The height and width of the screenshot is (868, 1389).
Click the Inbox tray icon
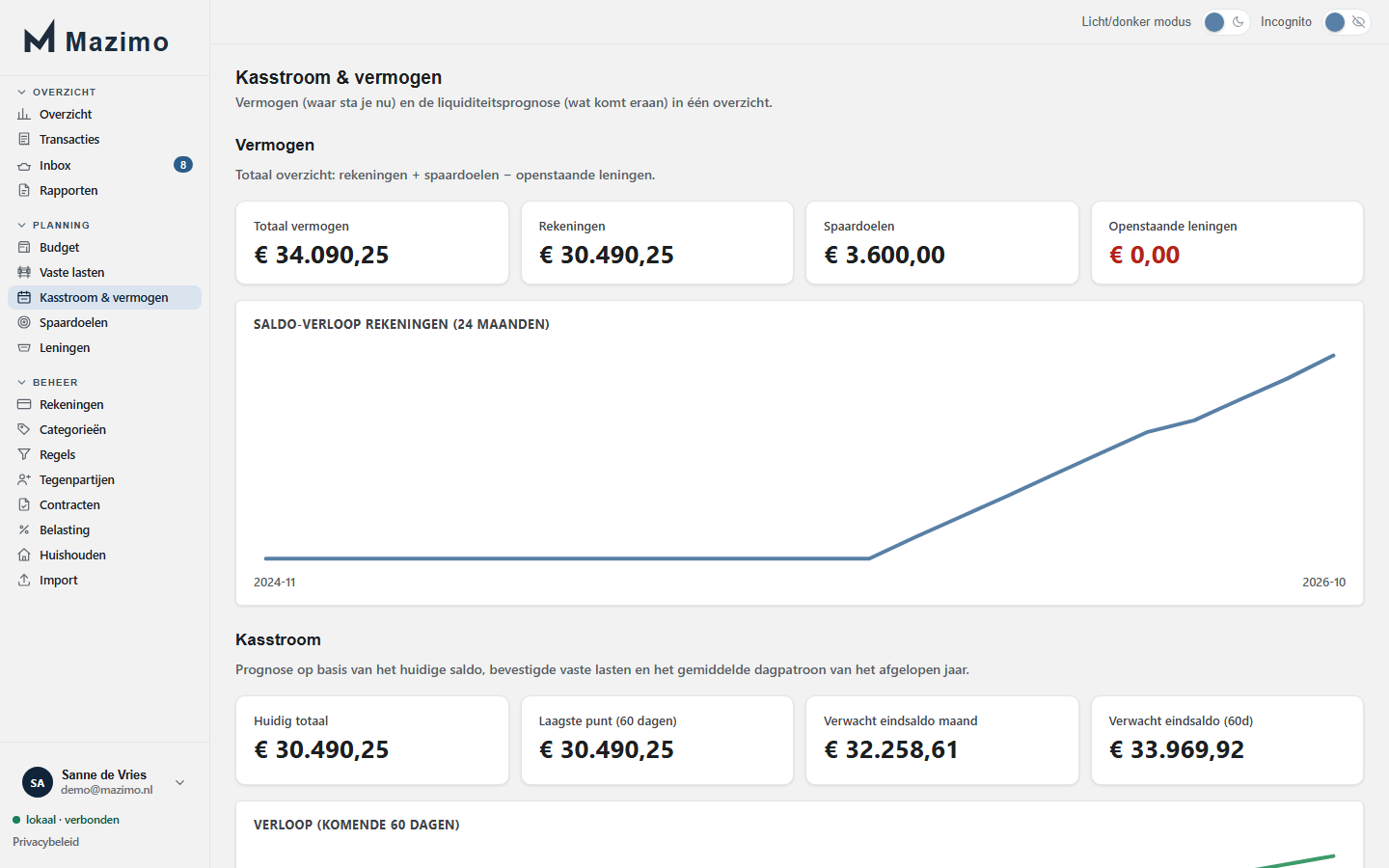pyautogui.click(x=24, y=166)
